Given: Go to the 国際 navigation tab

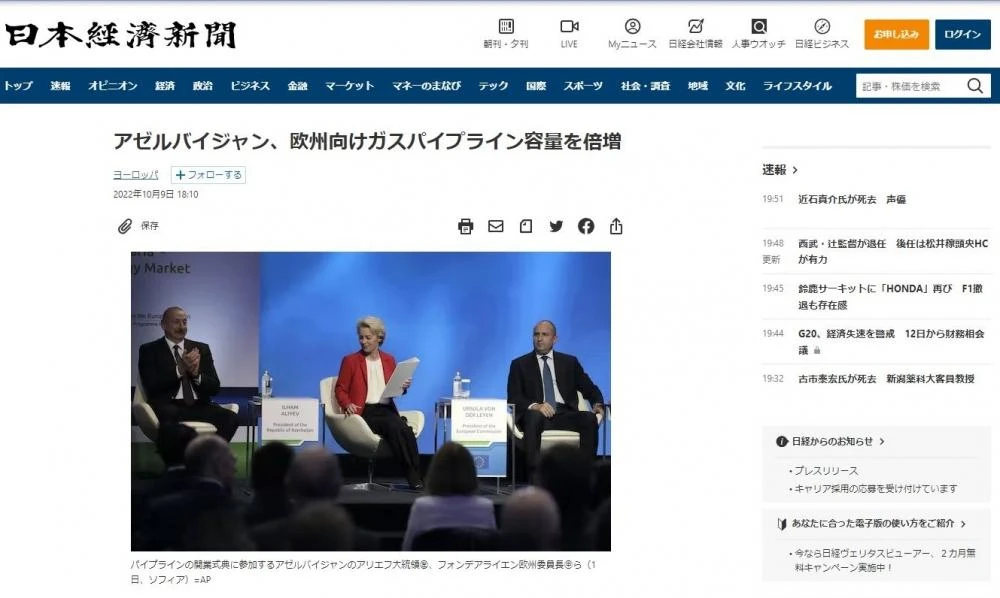Looking at the screenshot, I should click(x=536, y=86).
